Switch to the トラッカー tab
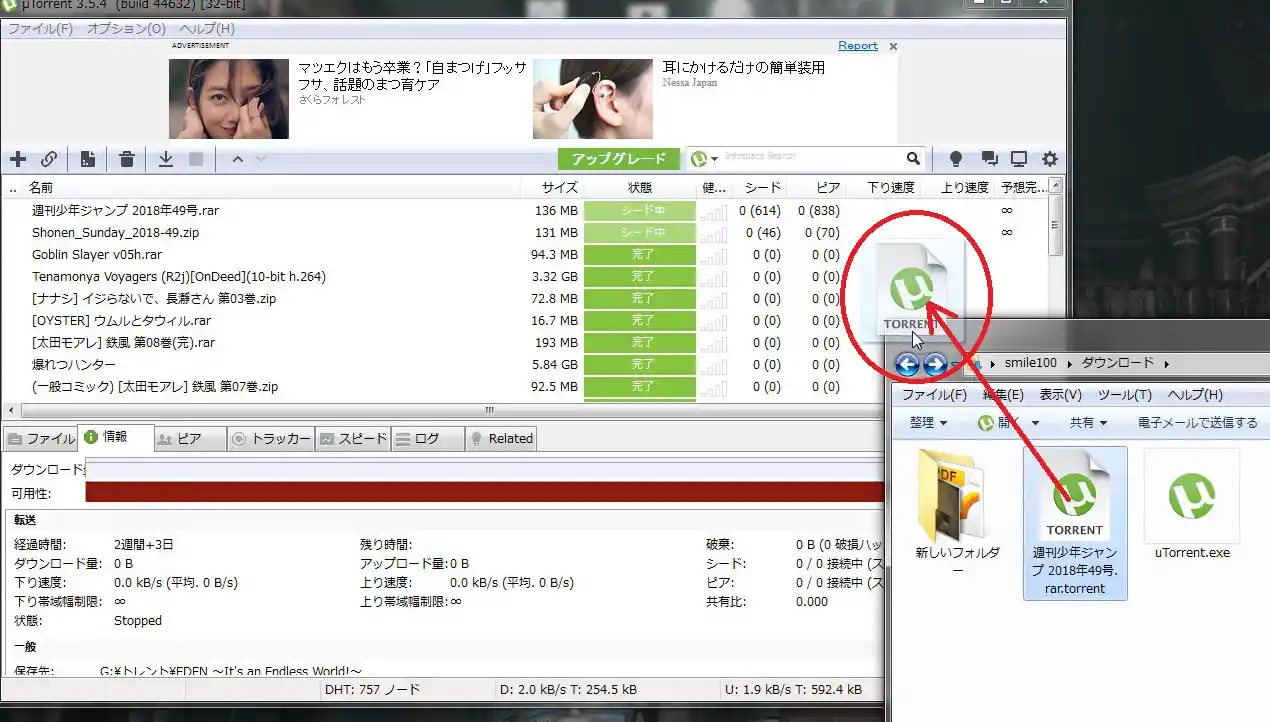The width and height of the screenshot is (1270, 722). (271, 439)
